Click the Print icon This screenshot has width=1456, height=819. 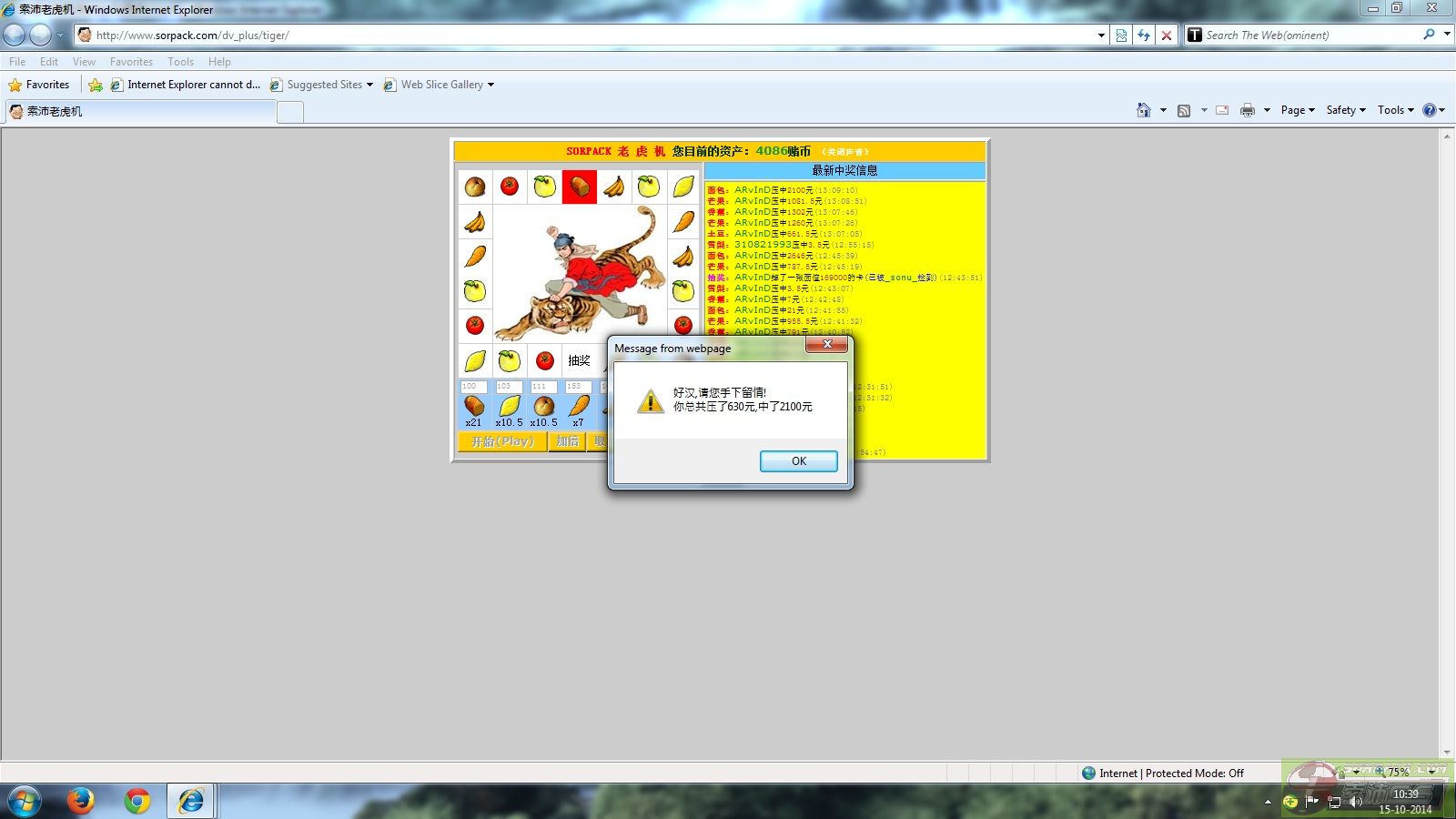click(x=1247, y=110)
